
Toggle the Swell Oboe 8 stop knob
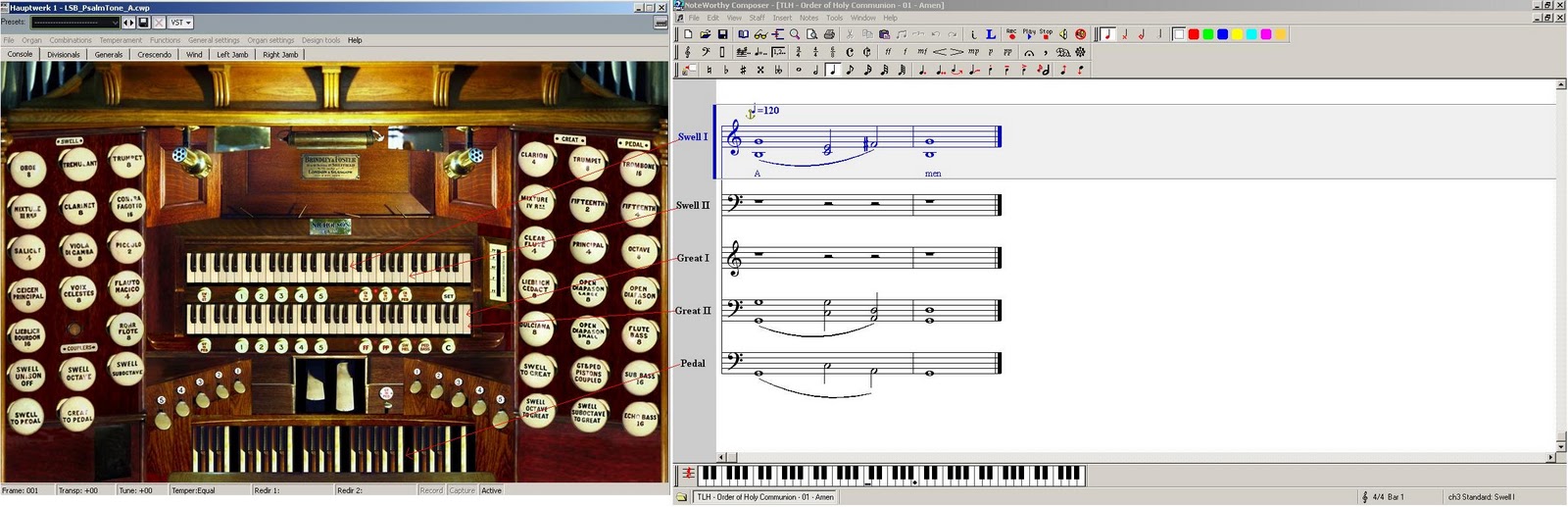point(27,170)
